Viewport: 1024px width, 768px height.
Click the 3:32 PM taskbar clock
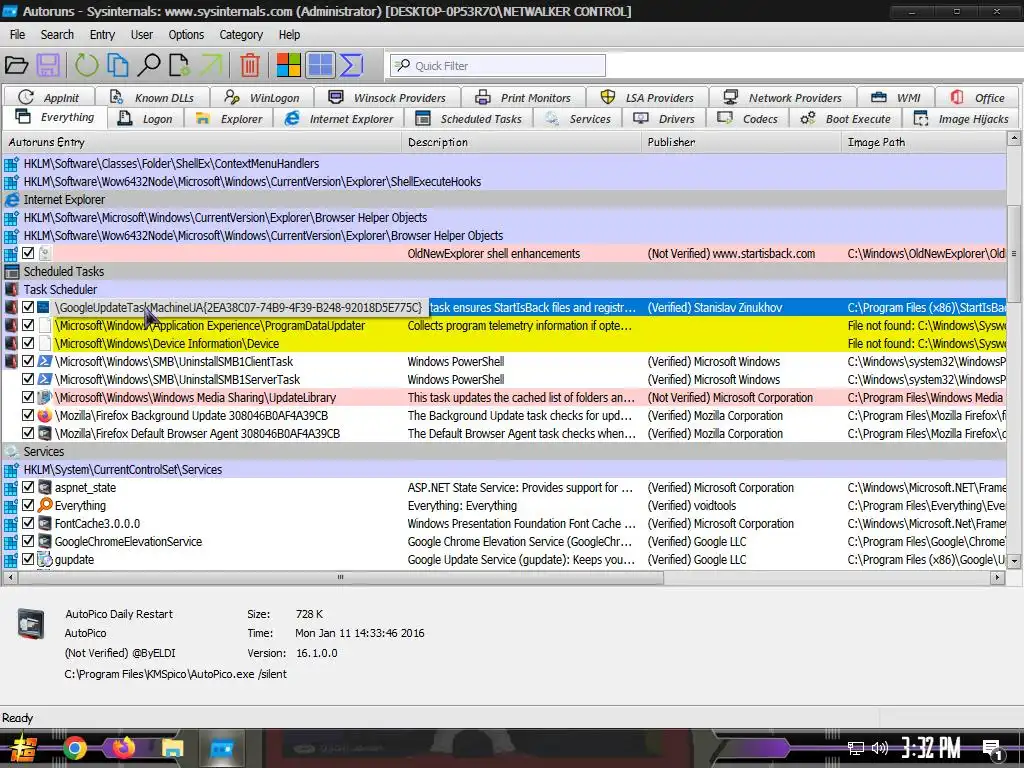click(931, 748)
